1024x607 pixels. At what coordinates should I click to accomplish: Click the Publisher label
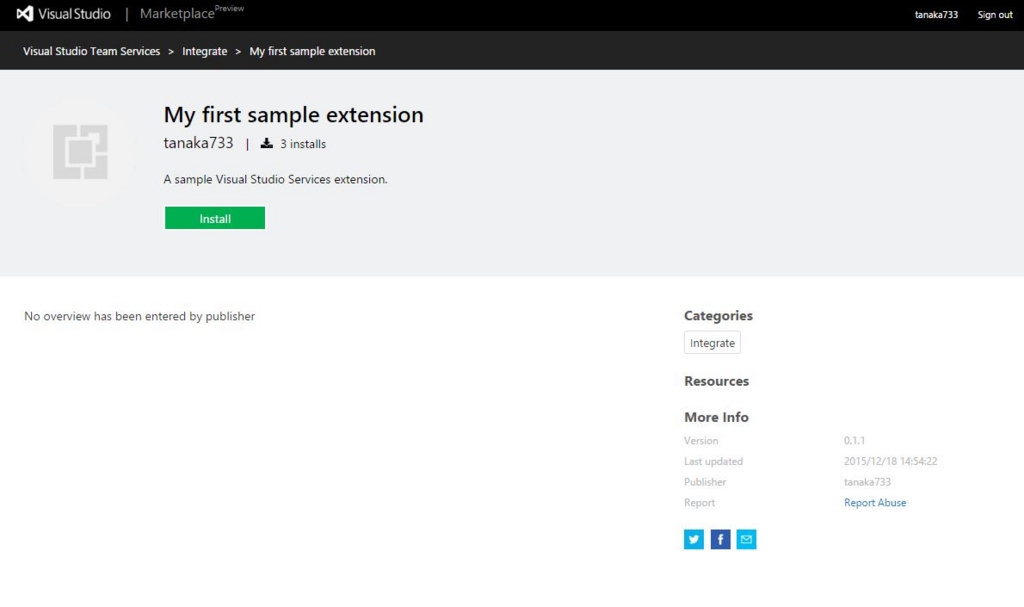tap(705, 482)
